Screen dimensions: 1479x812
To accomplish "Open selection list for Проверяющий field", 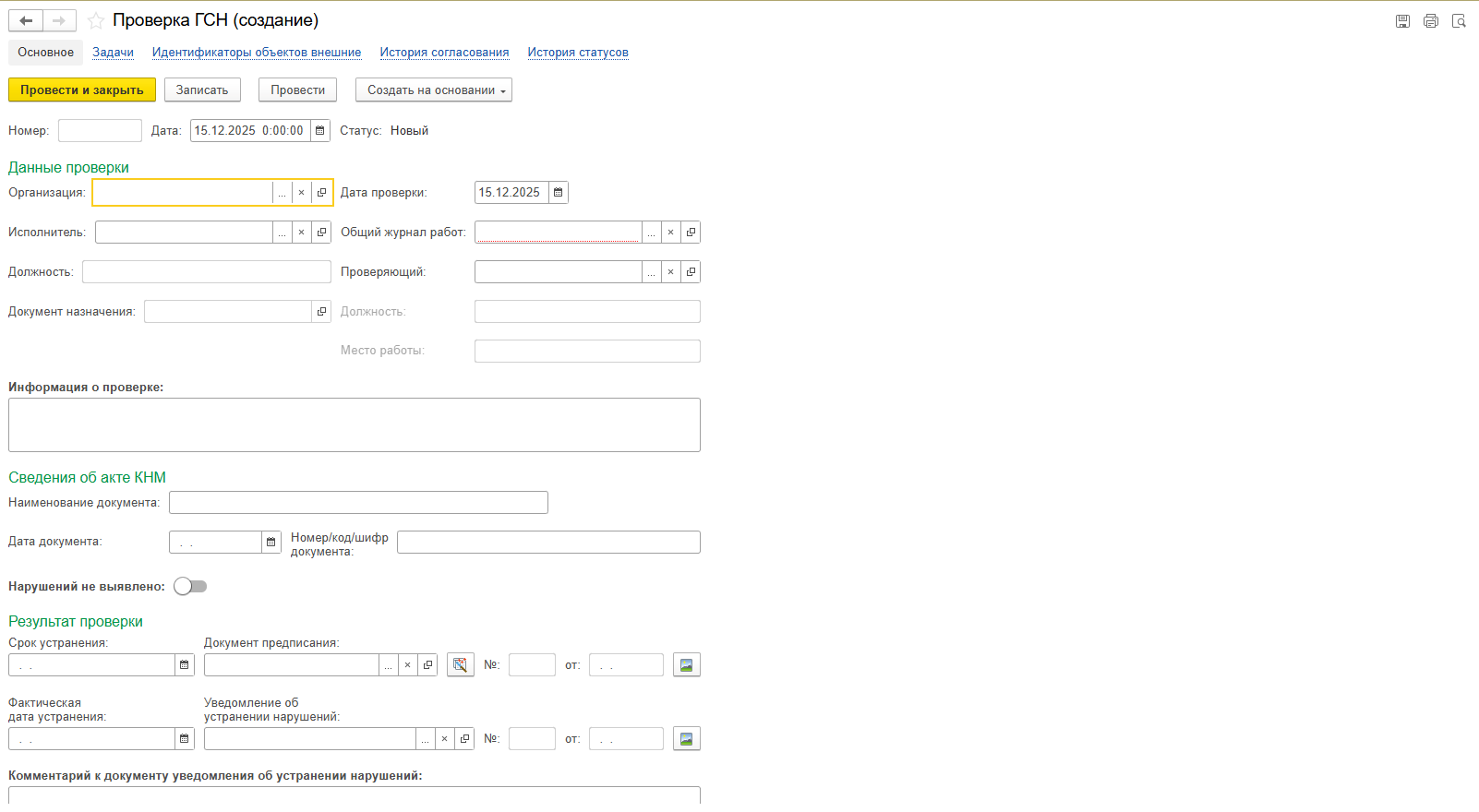I will tap(651, 272).
